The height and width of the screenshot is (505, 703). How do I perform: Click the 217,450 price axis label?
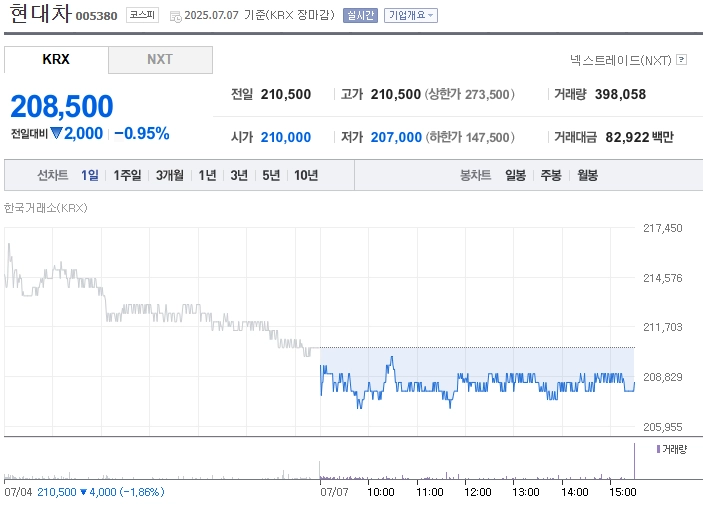663,228
